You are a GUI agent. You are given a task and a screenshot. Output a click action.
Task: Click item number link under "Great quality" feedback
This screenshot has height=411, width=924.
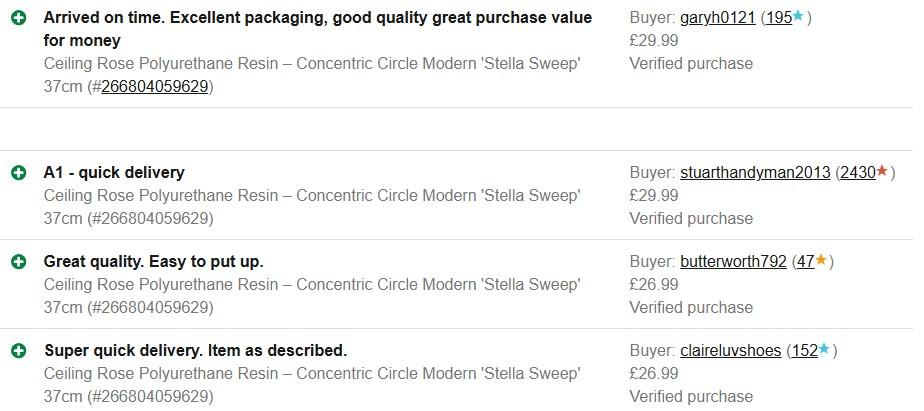click(x=154, y=307)
